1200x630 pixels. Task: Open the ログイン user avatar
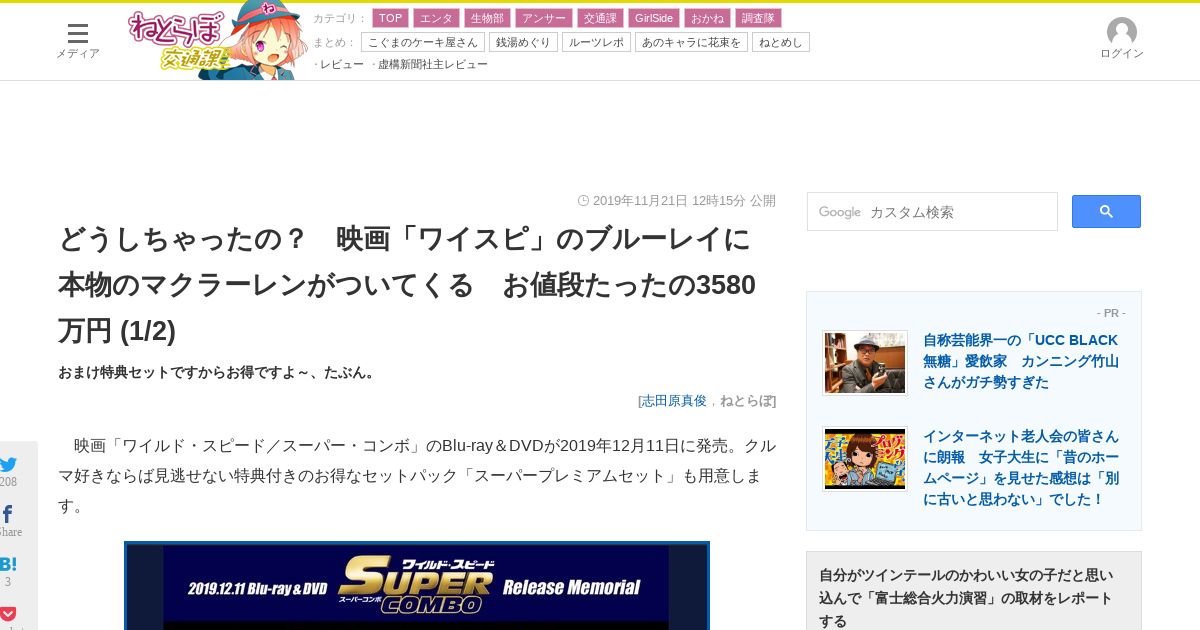coord(1121,39)
